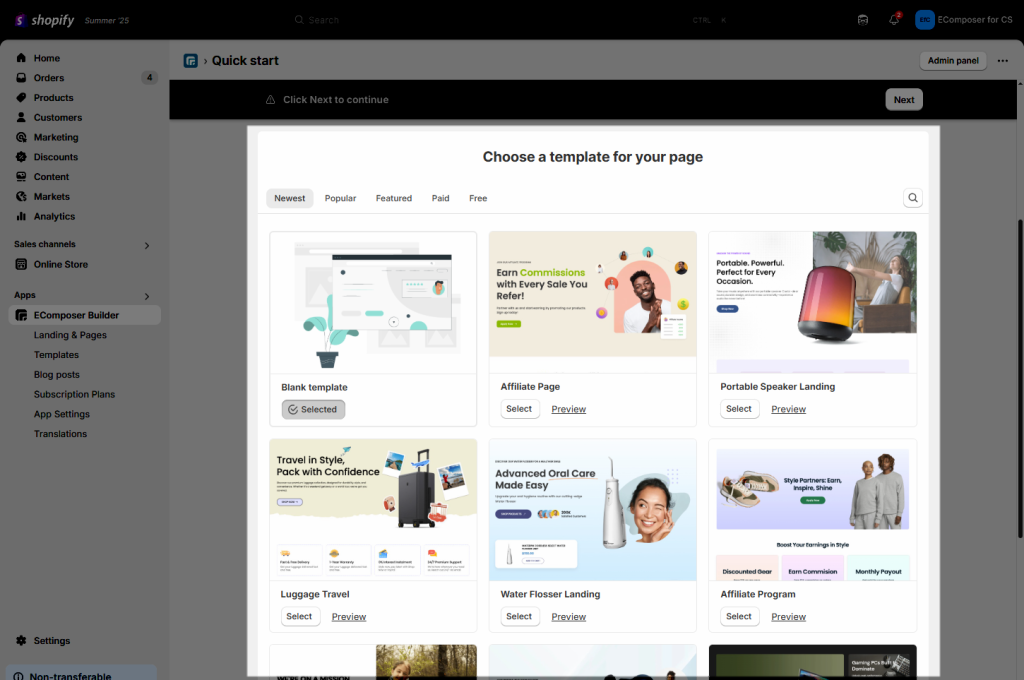Image resolution: width=1024 pixels, height=680 pixels.
Task: Preview the Portable Speaker Landing template
Action: (x=788, y=409)
